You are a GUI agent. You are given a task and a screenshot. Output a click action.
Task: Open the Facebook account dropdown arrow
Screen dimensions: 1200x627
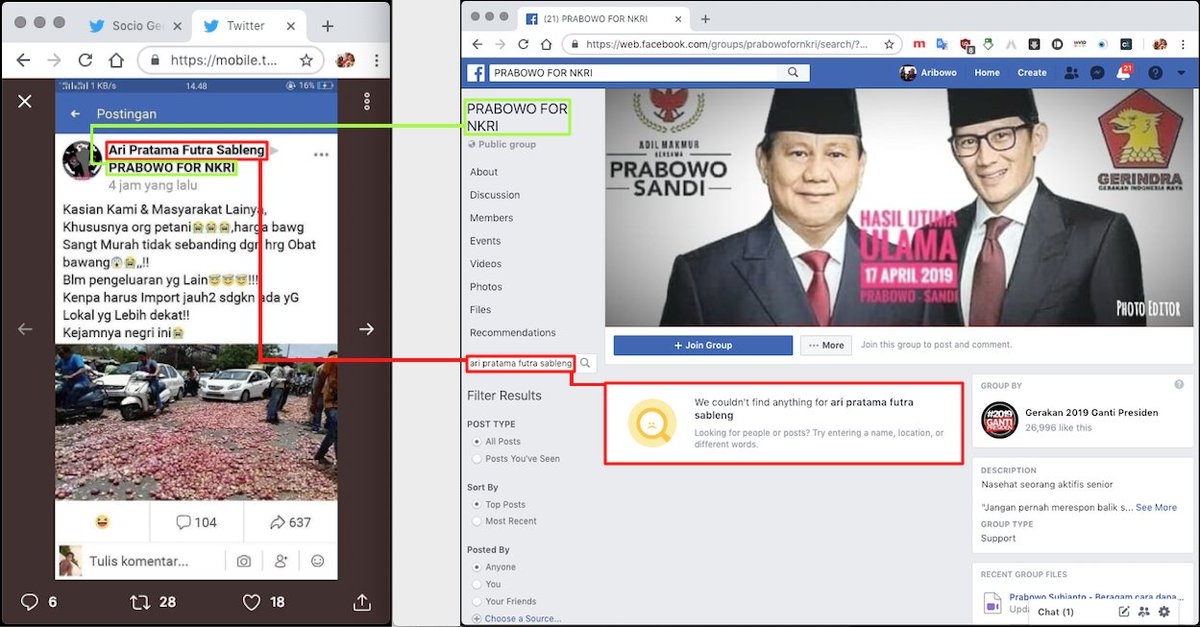tap(1181, 73)
